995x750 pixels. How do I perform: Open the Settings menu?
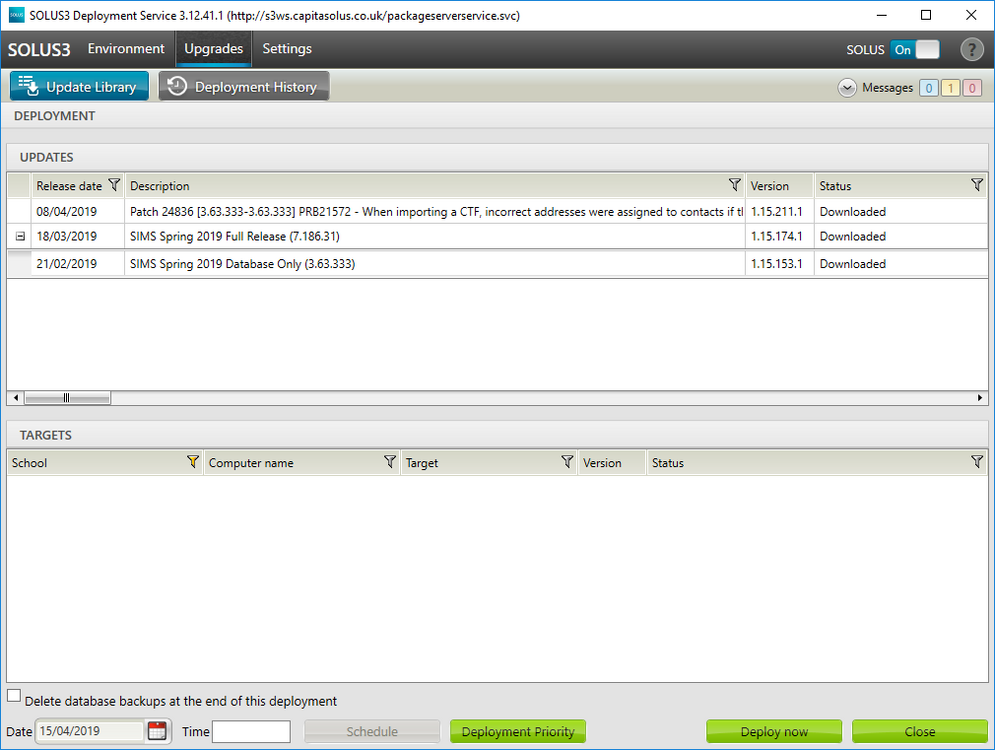(287, 49)
